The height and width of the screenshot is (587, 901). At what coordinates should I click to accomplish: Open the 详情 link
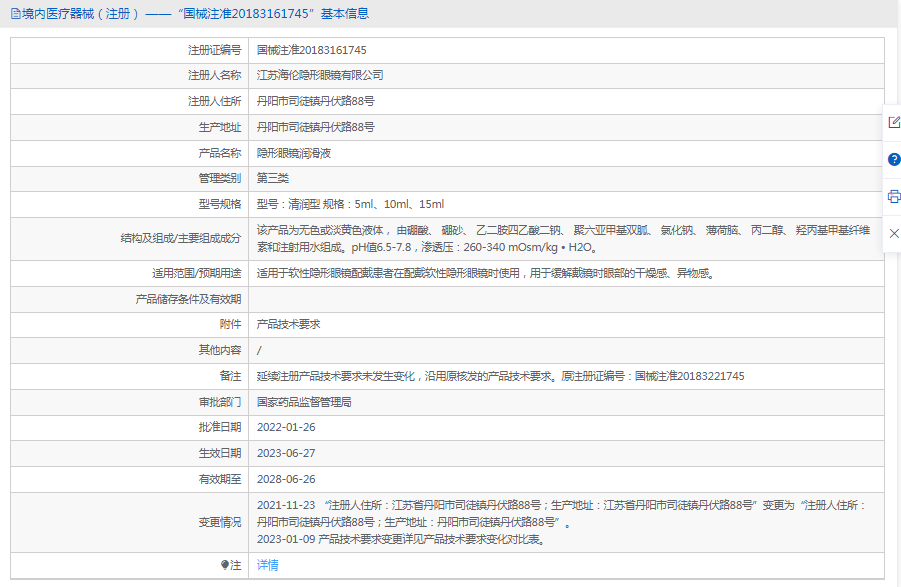pyautogui.click(x=268, y=565)
